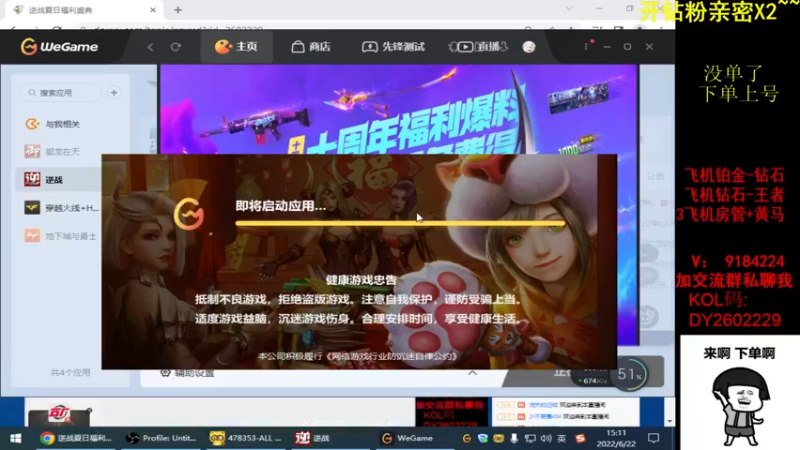Close the Chrome tab 逆战夏日福利盛典
800x450 pixels.
(153, 10)
